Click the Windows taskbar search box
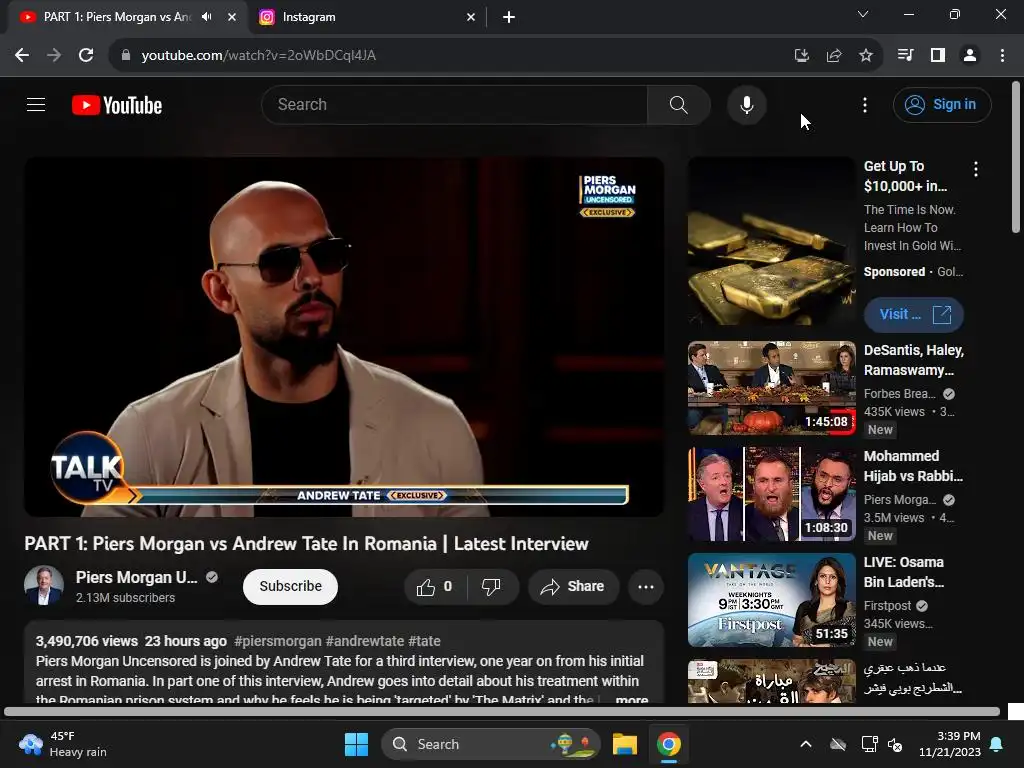The image size is (1024, 768). (491, 744)
